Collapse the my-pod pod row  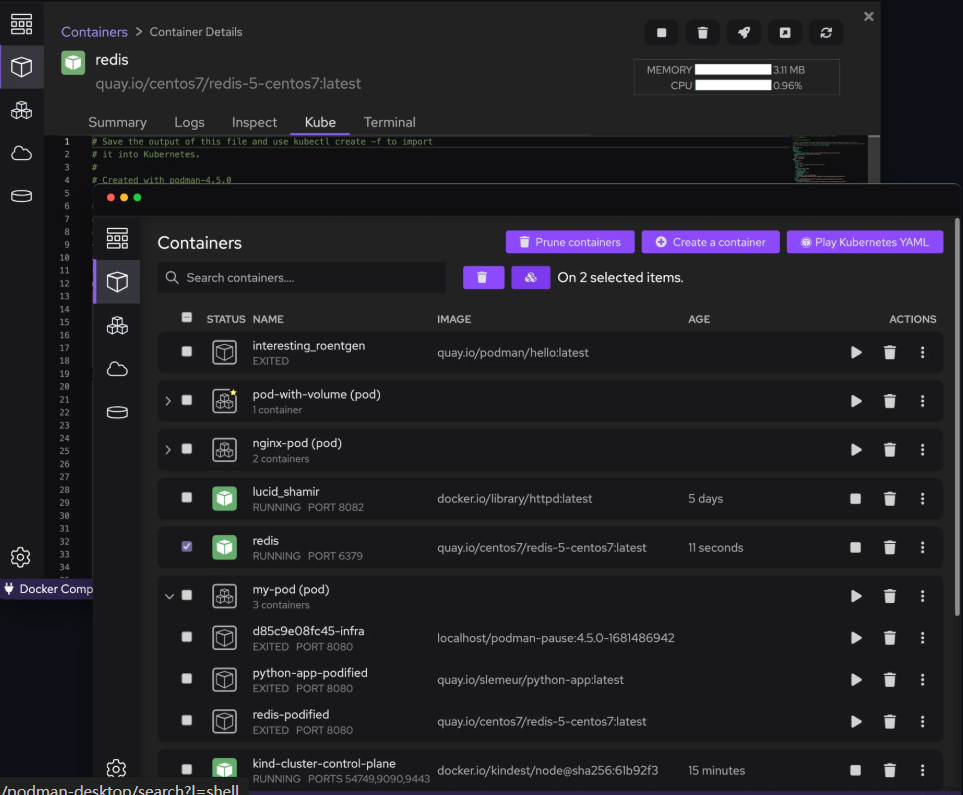click(x=169, y=596)
